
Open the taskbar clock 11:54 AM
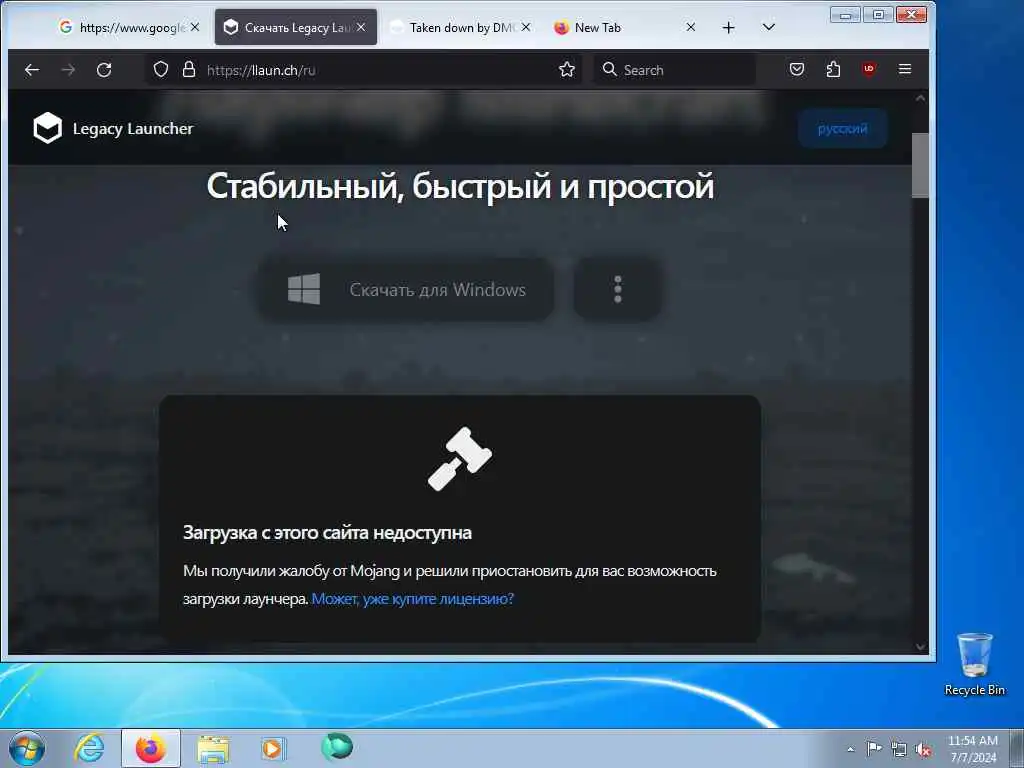(x=973, y=749)
